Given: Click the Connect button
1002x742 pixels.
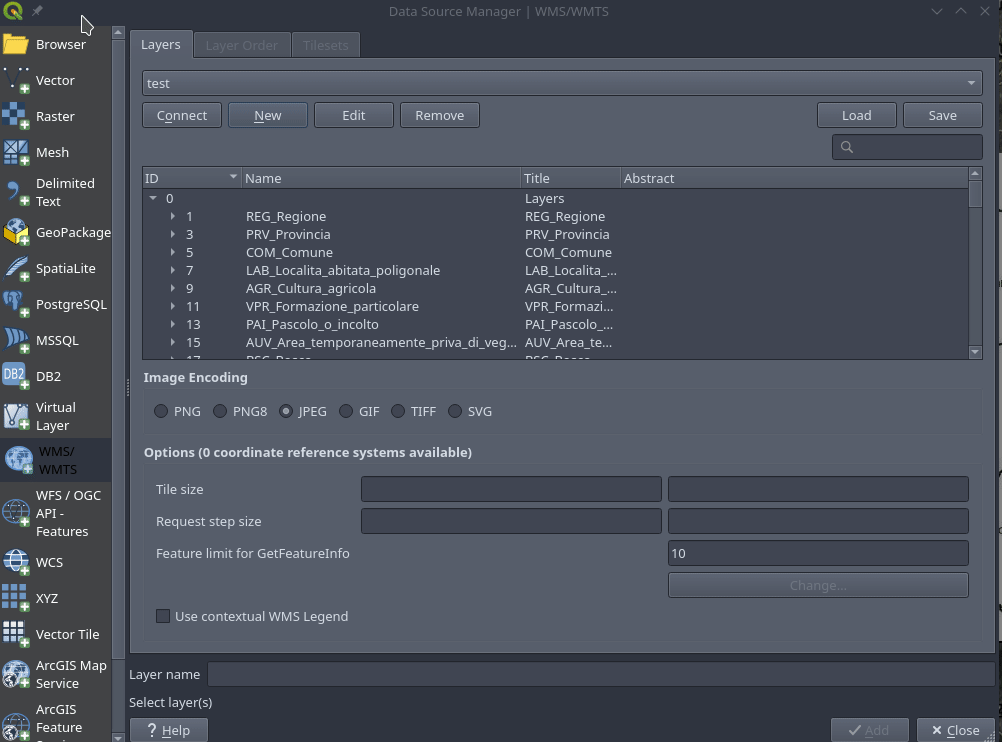Looking at the screenshot, I should click(x=182, y=115).
